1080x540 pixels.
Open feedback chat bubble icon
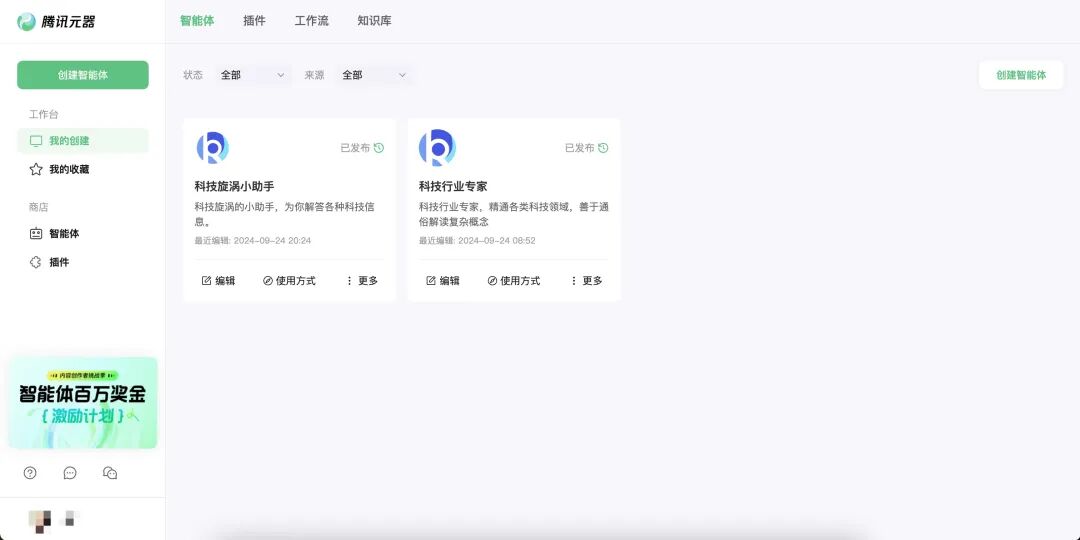tap(70, 472)
